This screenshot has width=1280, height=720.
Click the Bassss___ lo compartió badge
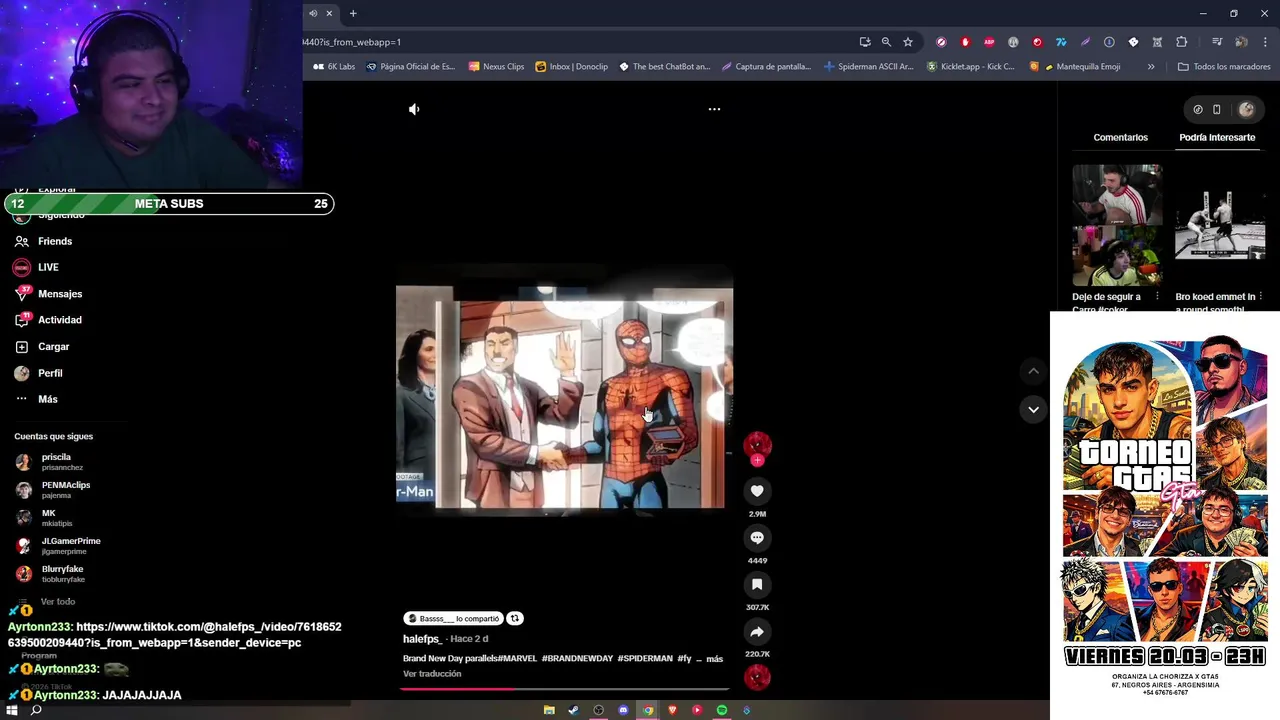click(x=453, y=618)
